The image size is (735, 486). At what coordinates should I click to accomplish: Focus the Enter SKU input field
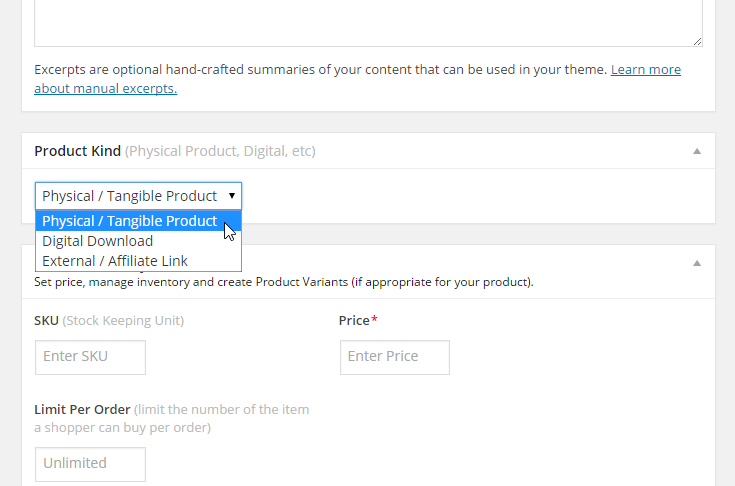pyautogui.click(x=90, y=357)
